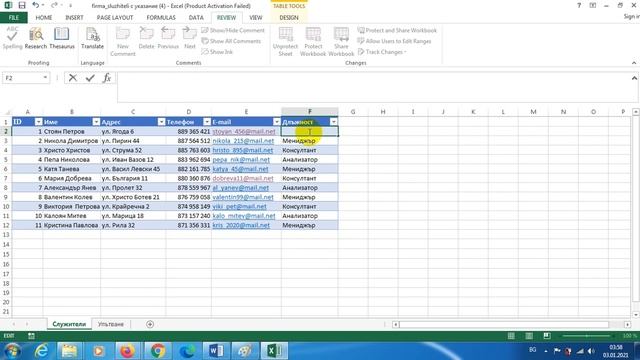This screenshot has height=360, width=640.
Task: Toggle Show Ink
Action: tap(217, 52)
